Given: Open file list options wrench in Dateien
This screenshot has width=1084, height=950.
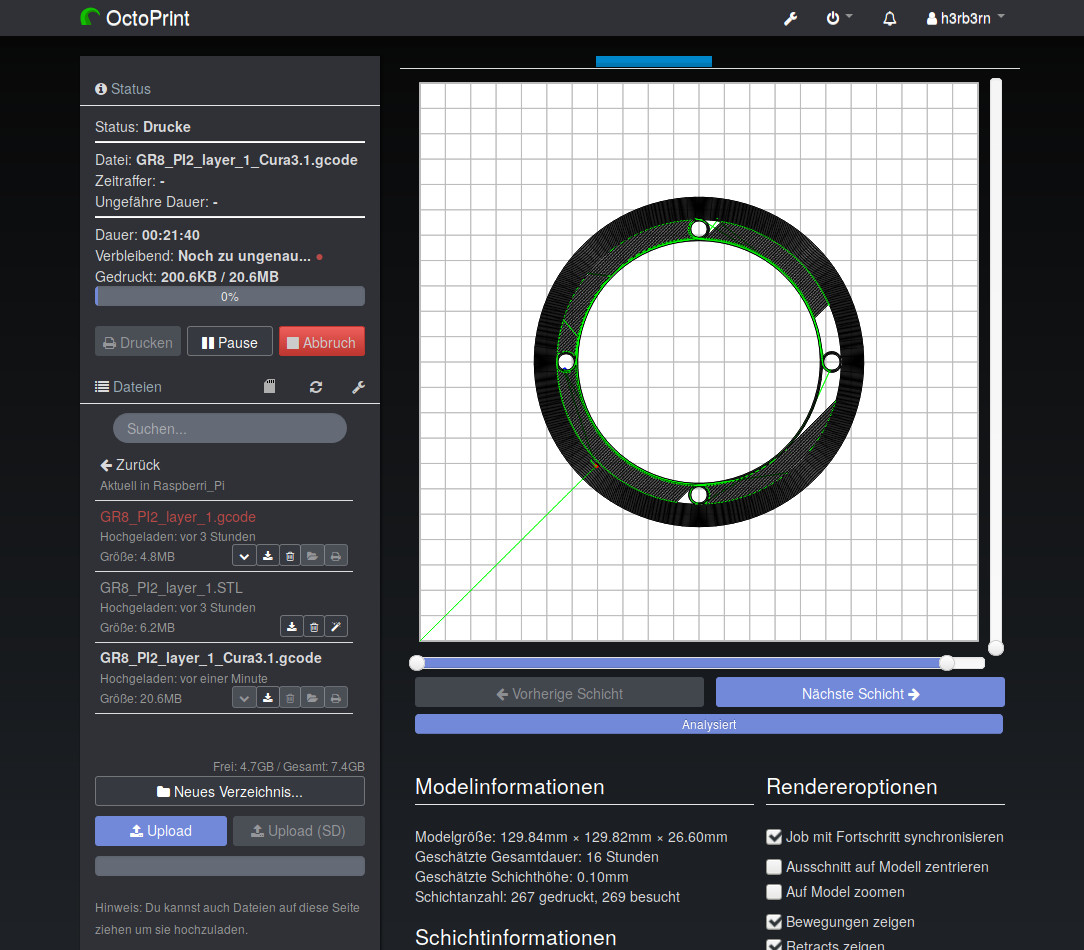Looking at the screenshot, I should 359,387.
